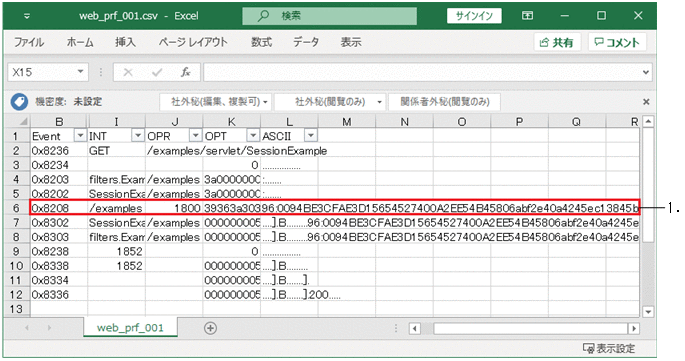685x361 pixels.
Task: Select cell 0x8302 in Event column
Action: (x=59, y=222)
